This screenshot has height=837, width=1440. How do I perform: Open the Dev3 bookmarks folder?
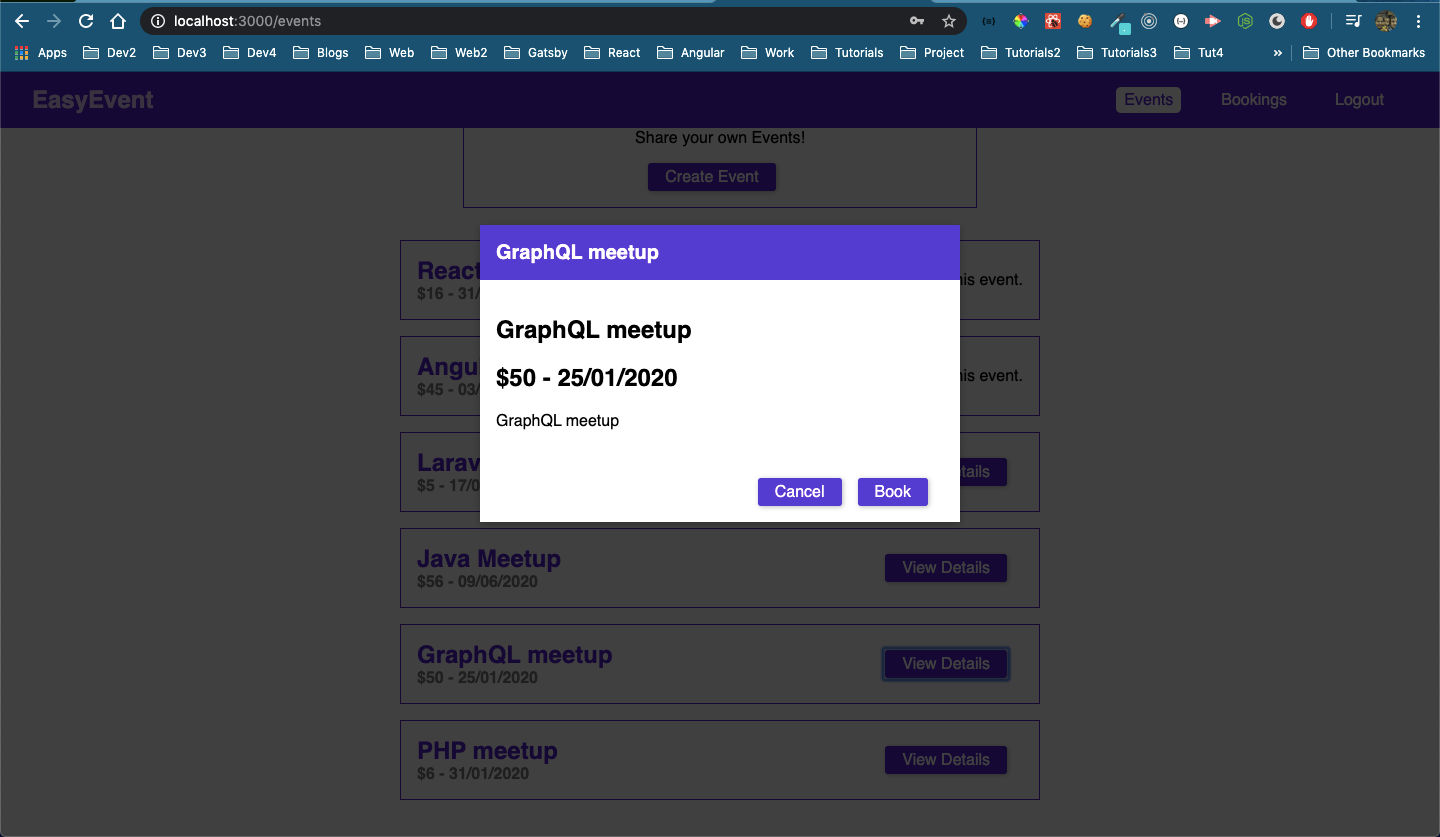tap(180, 53)
